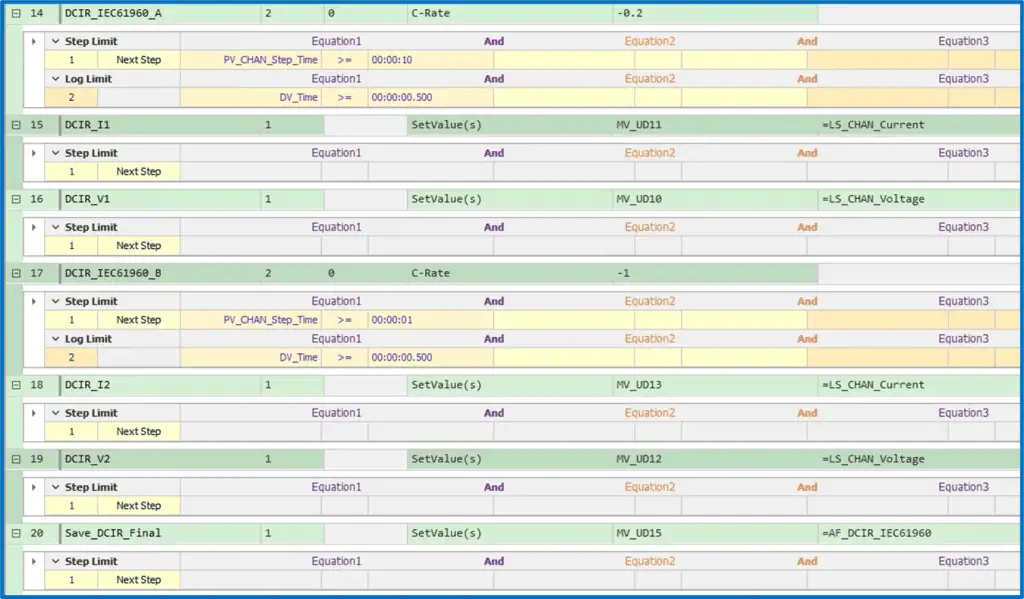
Task: Collapse Step Limit chevron under DCIR_V2
Action: coord(56,487)
